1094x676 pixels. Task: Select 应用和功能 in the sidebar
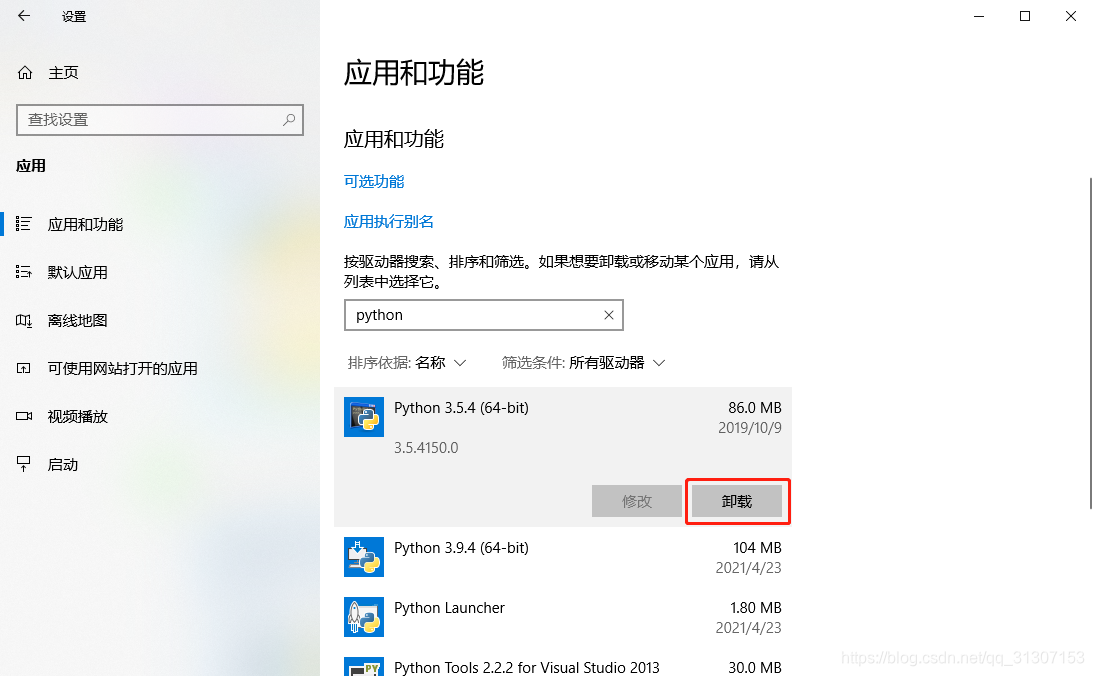(85, 225)
